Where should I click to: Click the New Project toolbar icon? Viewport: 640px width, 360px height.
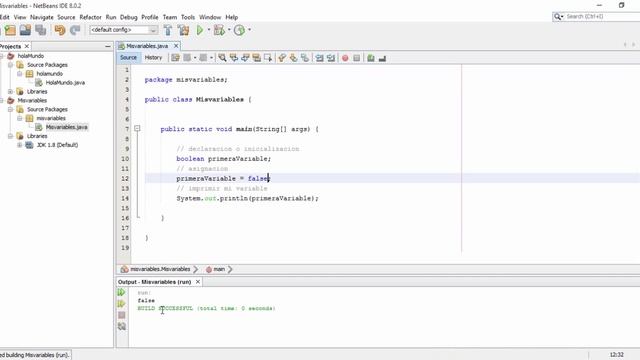point(10,30)
